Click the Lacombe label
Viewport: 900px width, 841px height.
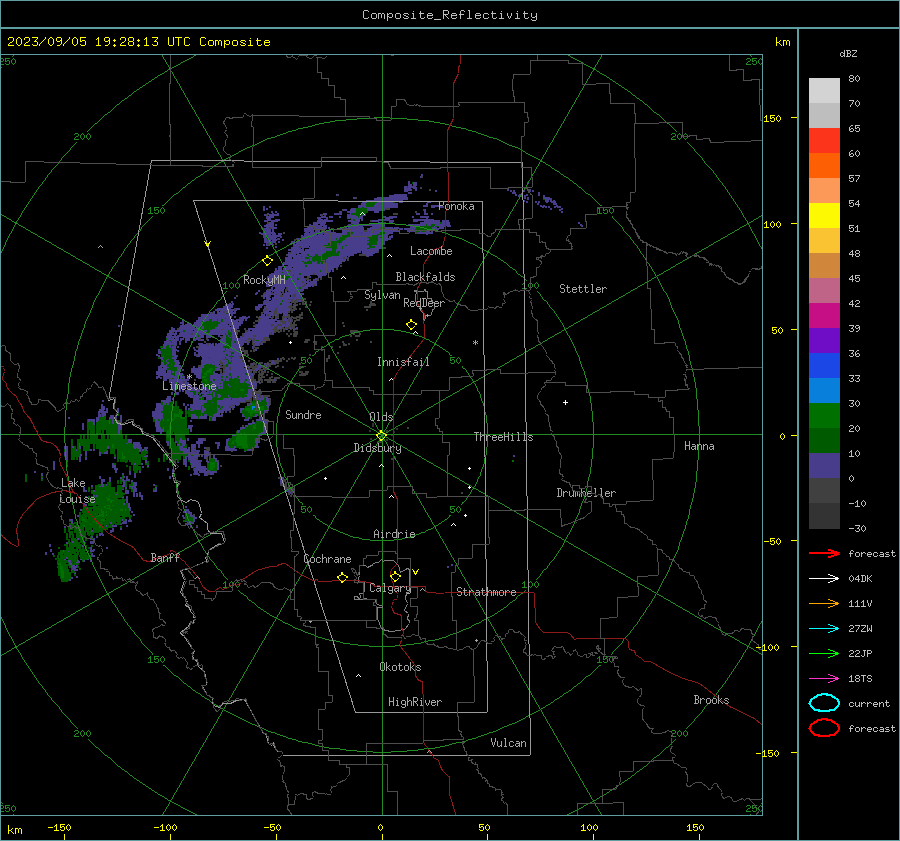click(x=431, y=251)
